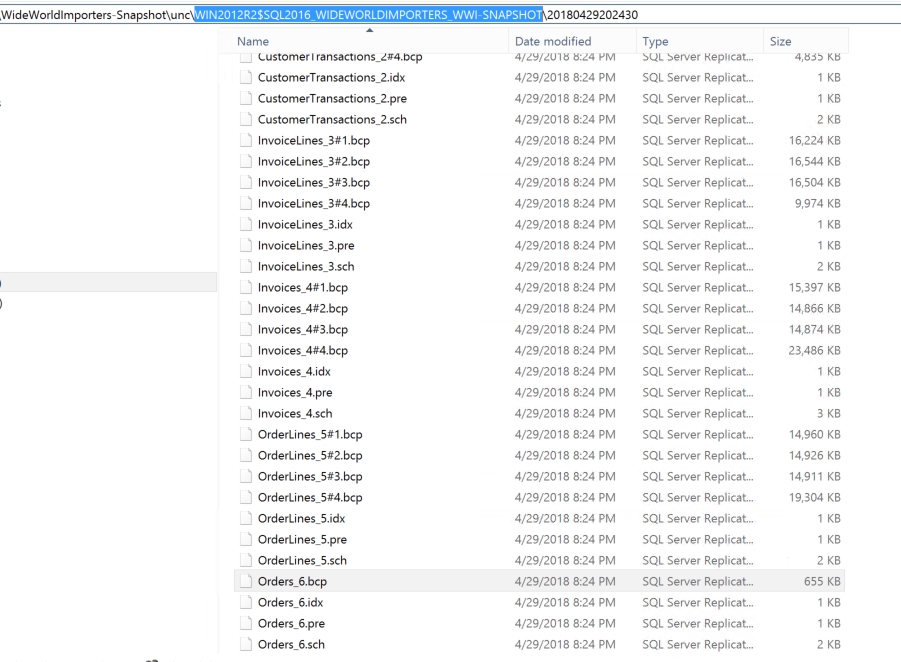Click the file icon beside Orders_6.bcp

click(246, 582)
